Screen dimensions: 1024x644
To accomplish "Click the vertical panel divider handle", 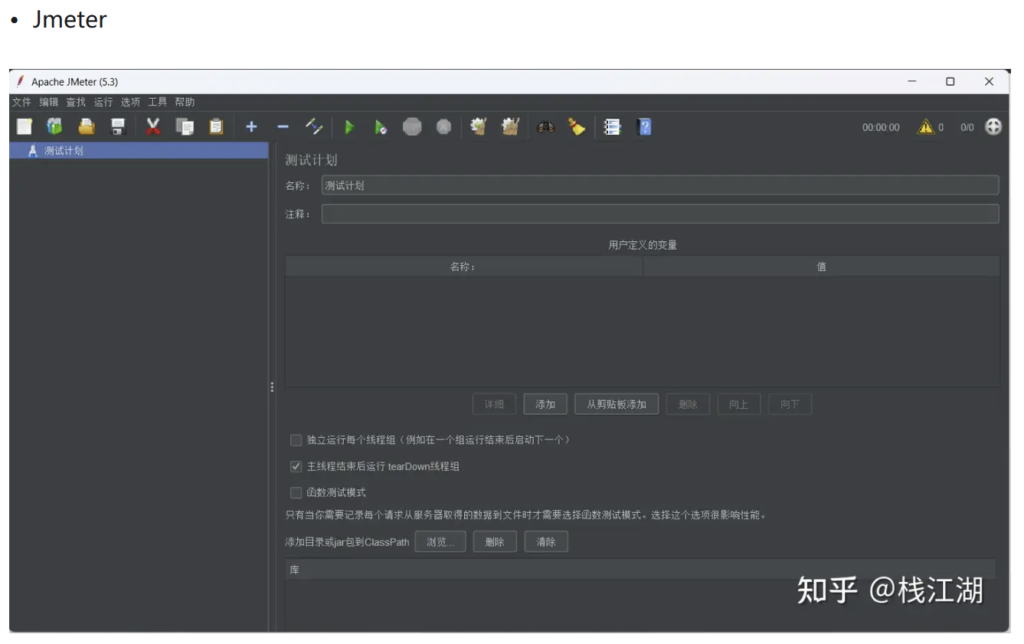I will (272, 387).
